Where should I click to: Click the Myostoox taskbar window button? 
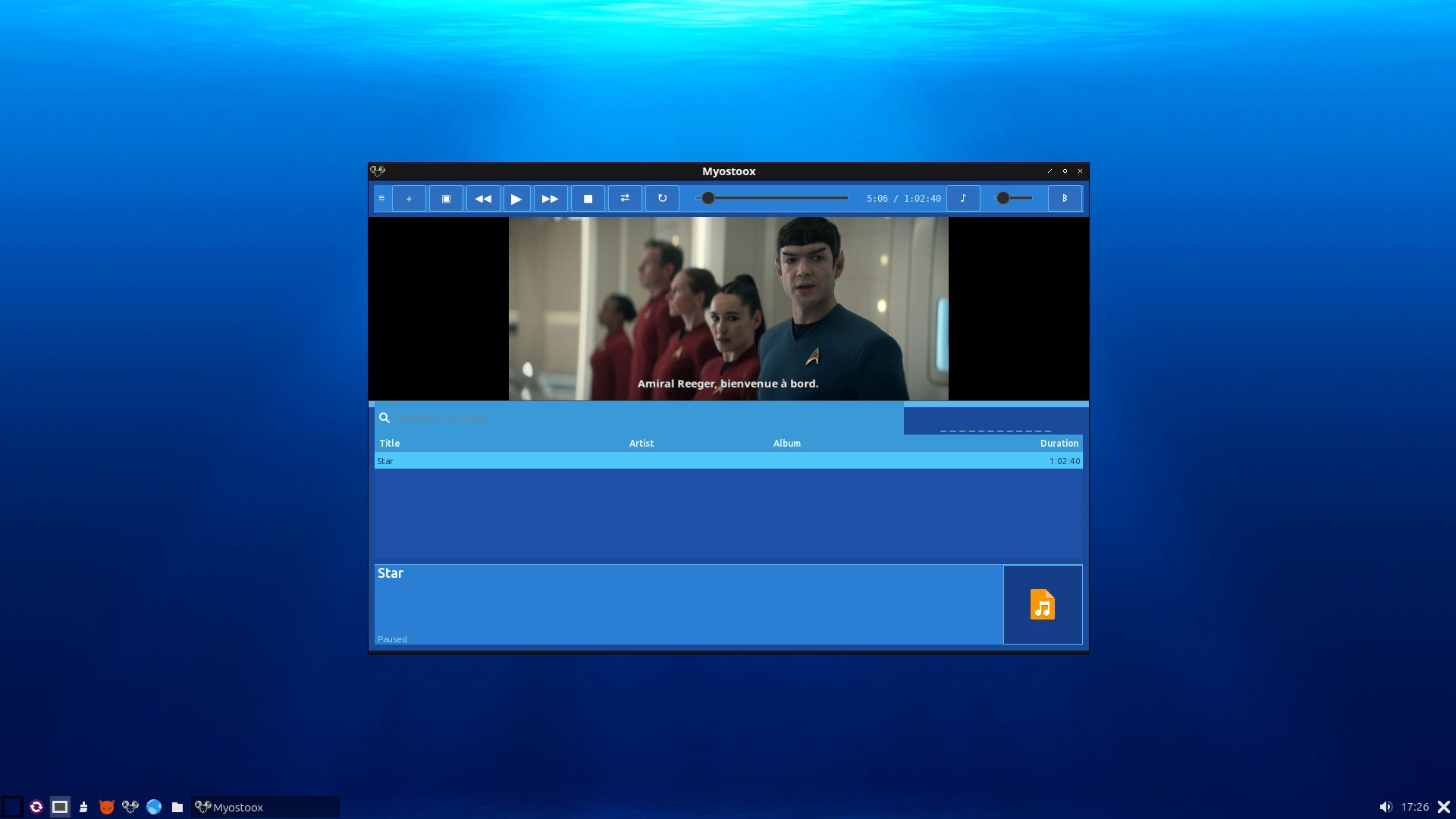tap(265, 807)
